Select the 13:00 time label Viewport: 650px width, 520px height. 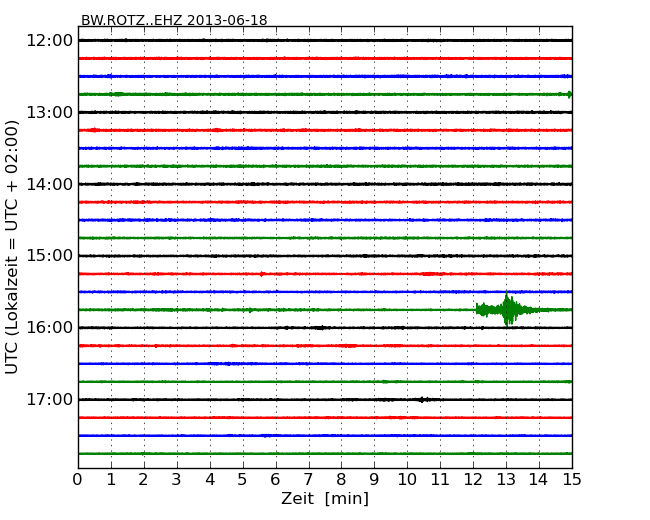49,112
